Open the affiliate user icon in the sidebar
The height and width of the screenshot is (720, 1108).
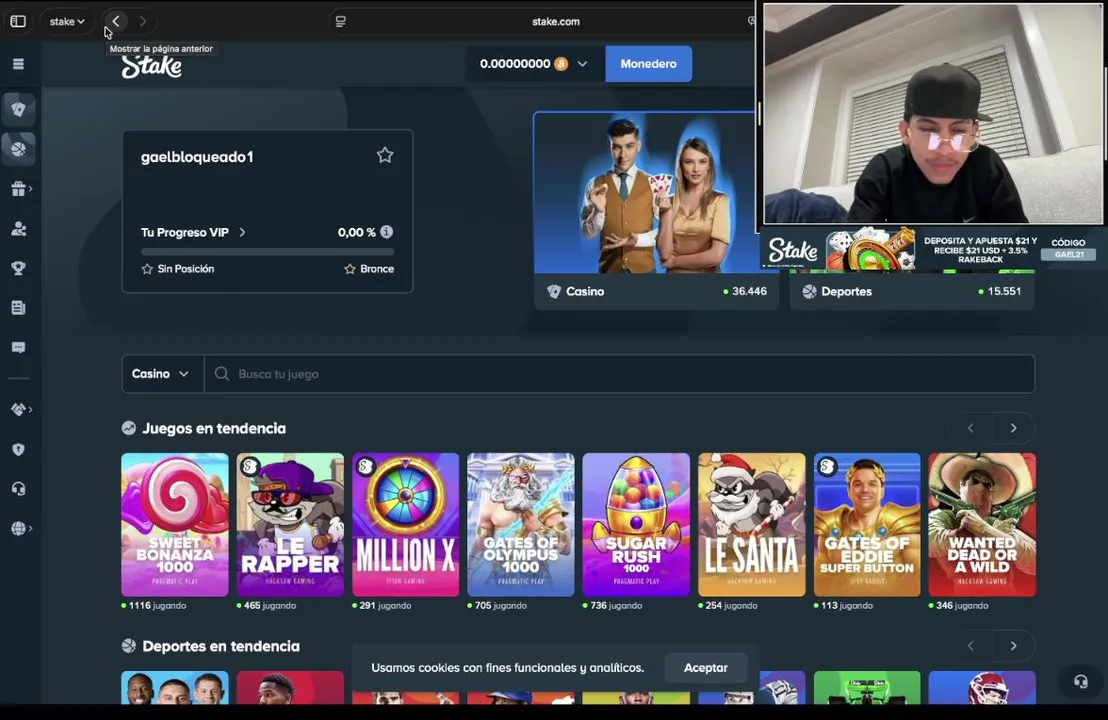coord(18,229)
